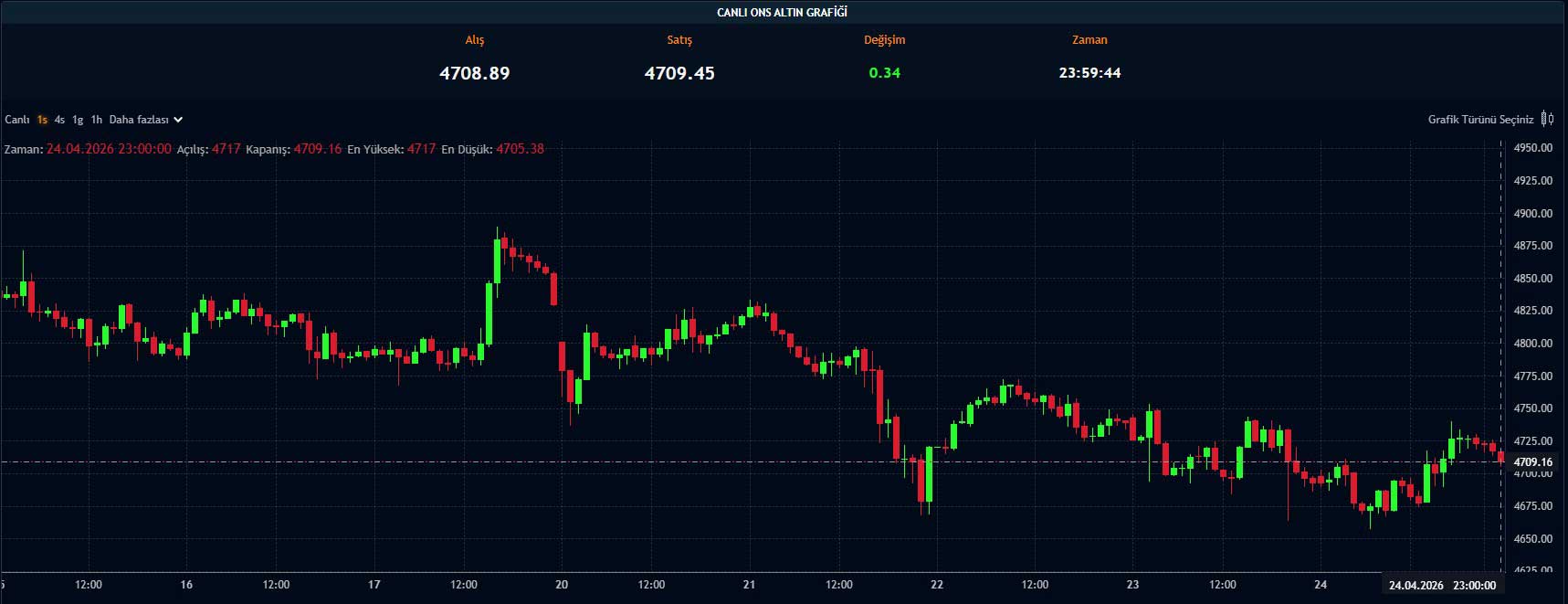Click the Kapanış value 4709.16 in info row
The width and height of the screenshot is (1568, 604).
coord(317,149)
